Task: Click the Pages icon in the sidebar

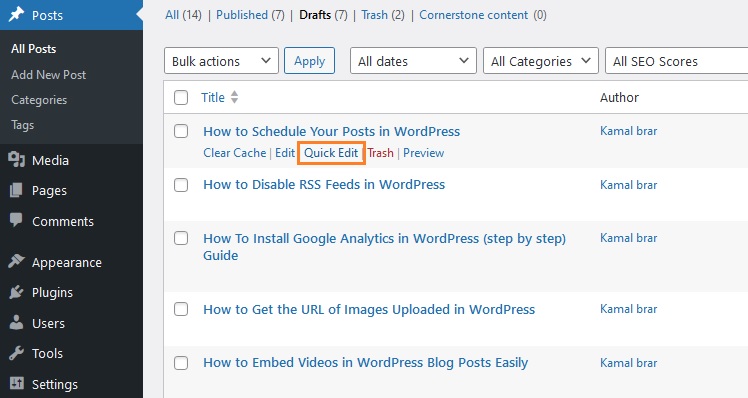Action: (x=16, y=190)
